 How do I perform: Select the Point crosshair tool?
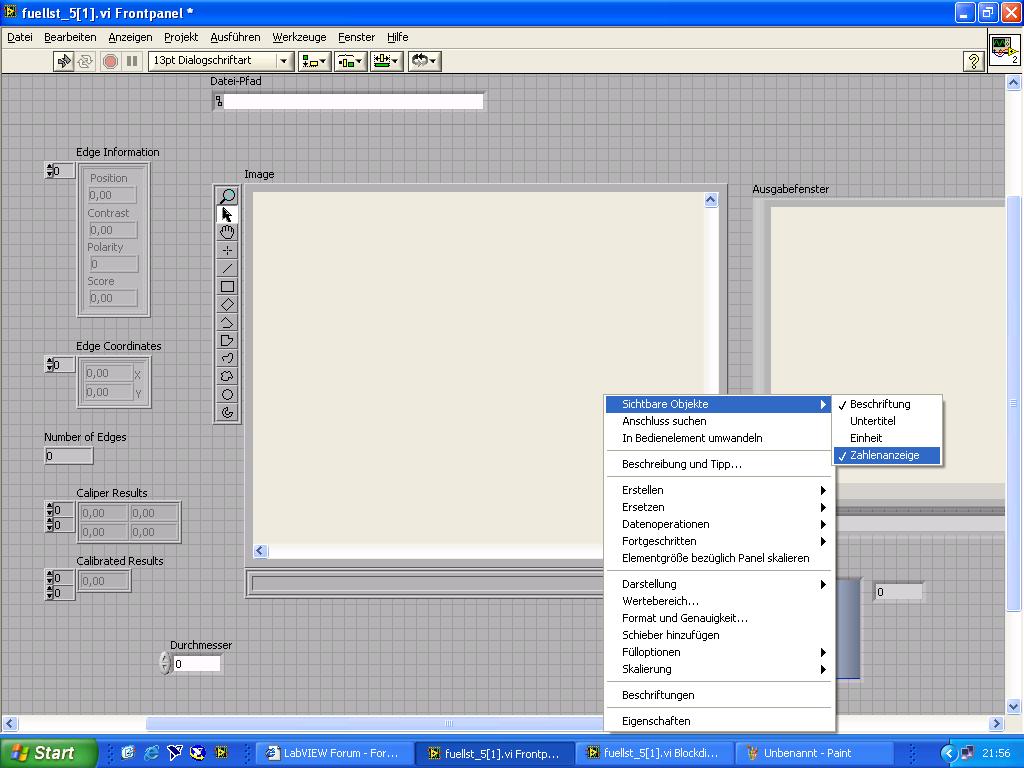228,250
